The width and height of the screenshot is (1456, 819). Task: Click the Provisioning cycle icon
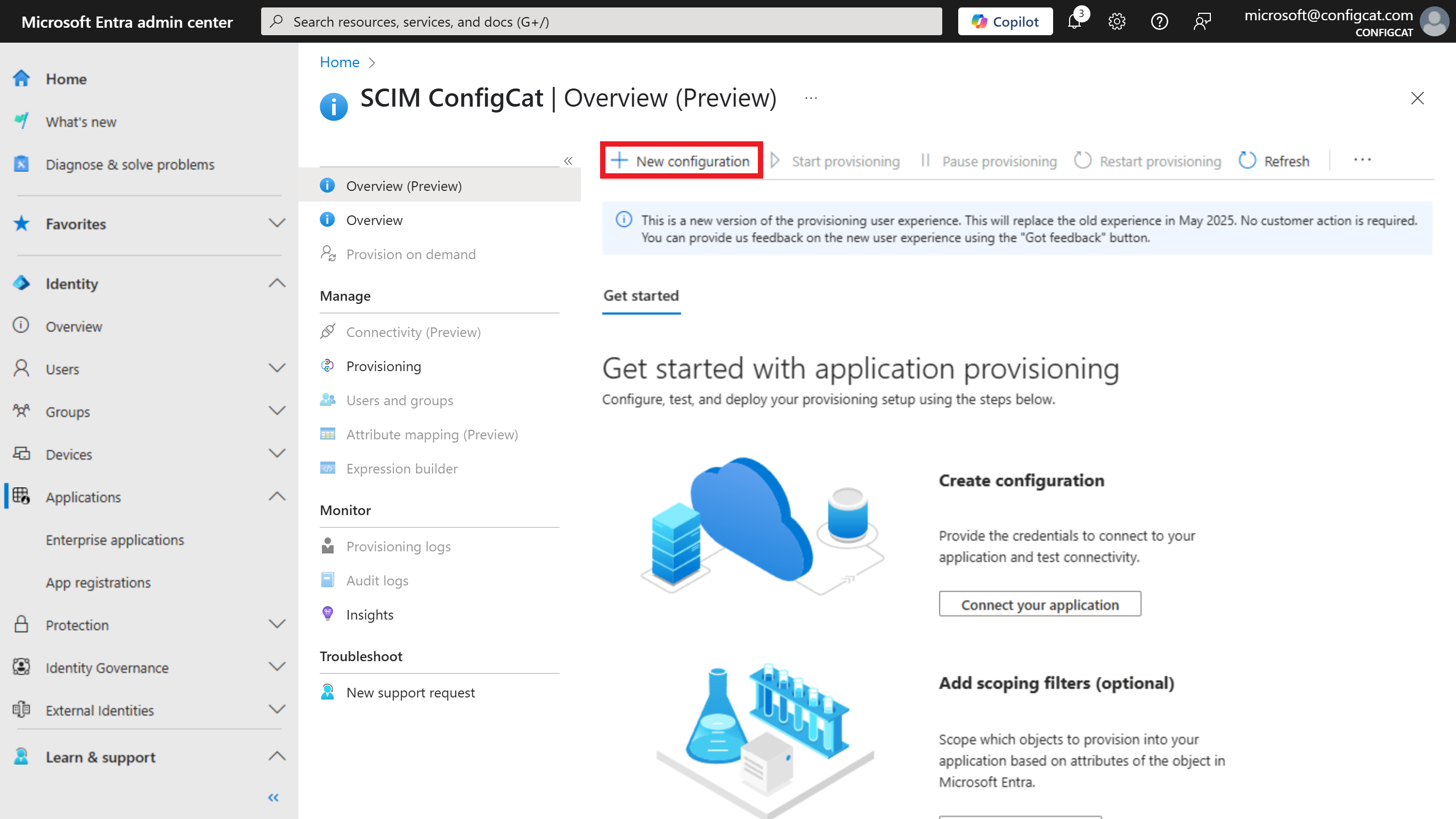tap(327, 366)
